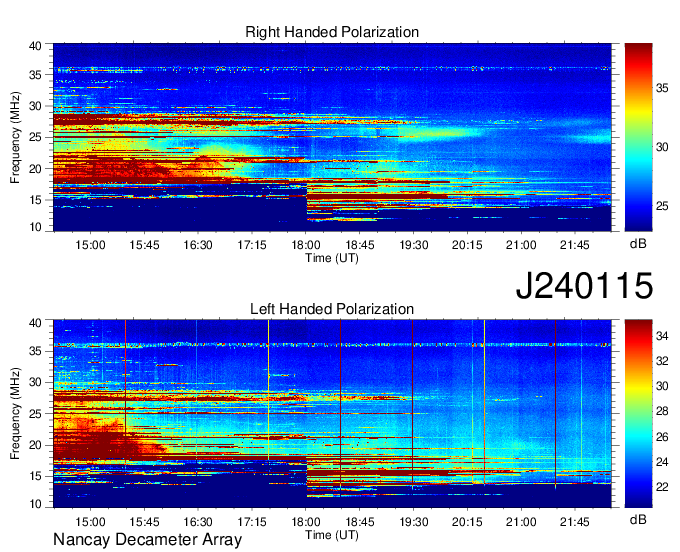Click the 10 MHz tick of Right Handed plot
This screenshot has width=680, height=552.
tap(35, 227)
